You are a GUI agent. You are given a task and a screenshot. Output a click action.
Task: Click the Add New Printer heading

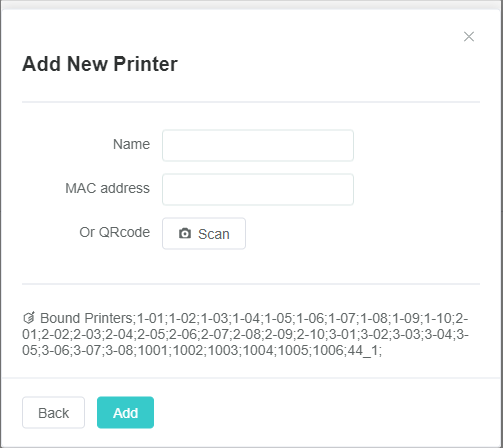click(100, 64)
